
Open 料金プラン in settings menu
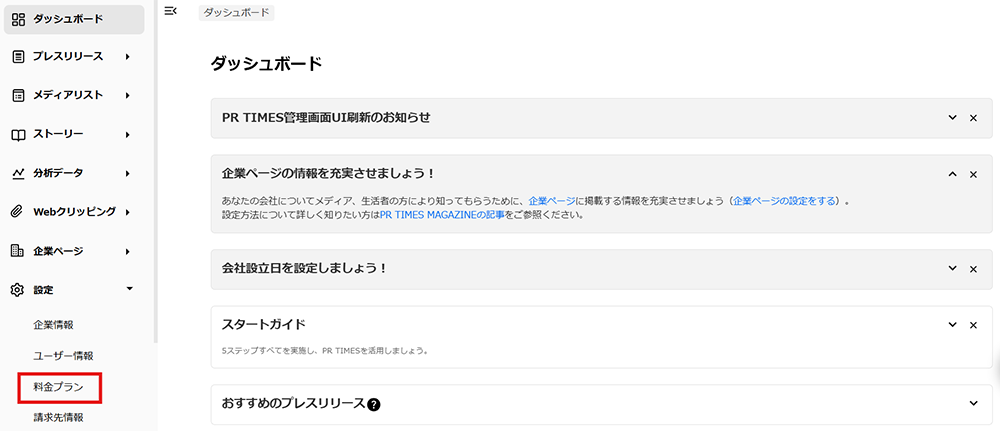click(x=56, y=386)
